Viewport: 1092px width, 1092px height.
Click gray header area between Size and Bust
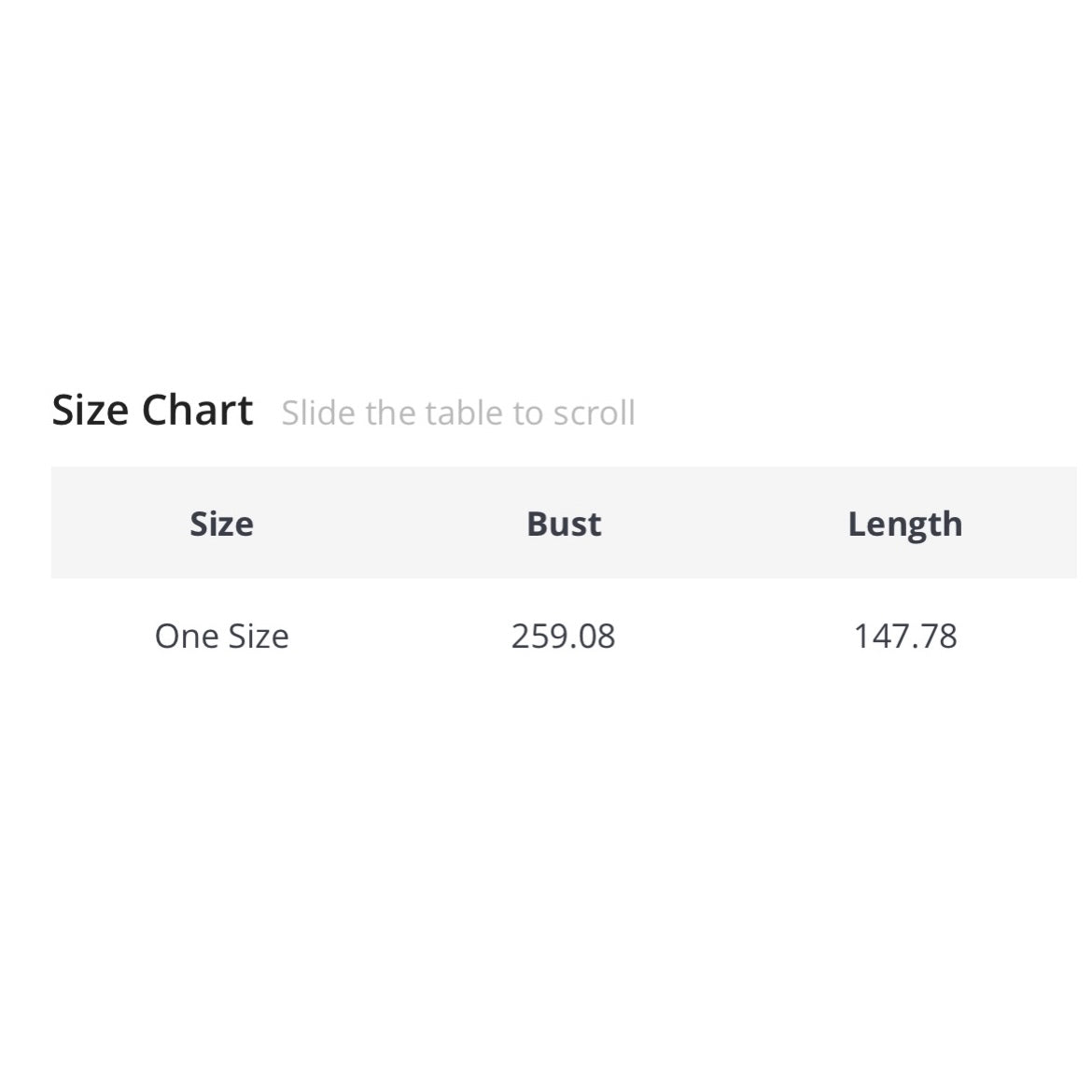click(x=392, y=524)
